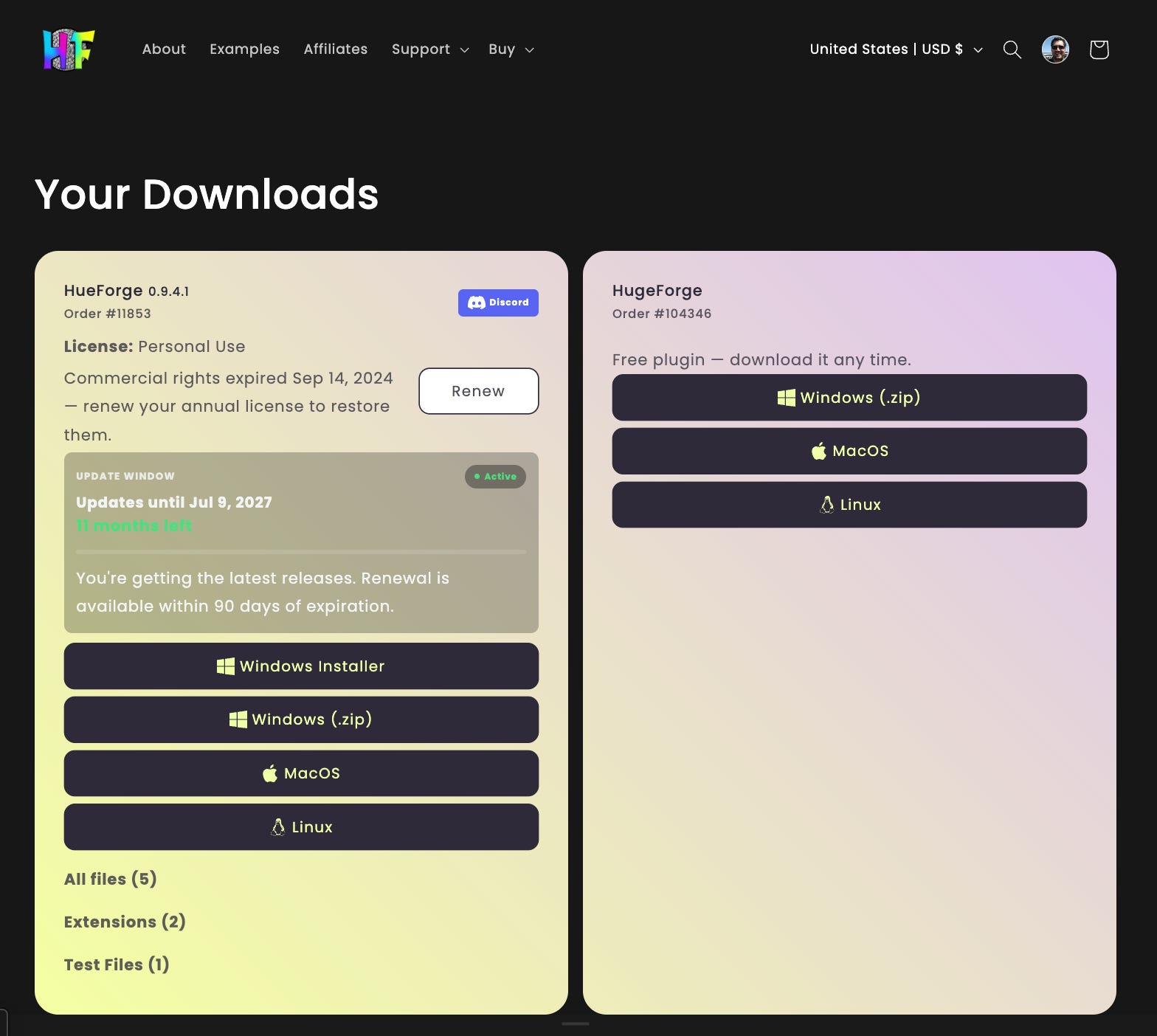Select the 'Order #104346' text
The width and height of the screenshot is (1157, 1036).
tap(662, 314)
